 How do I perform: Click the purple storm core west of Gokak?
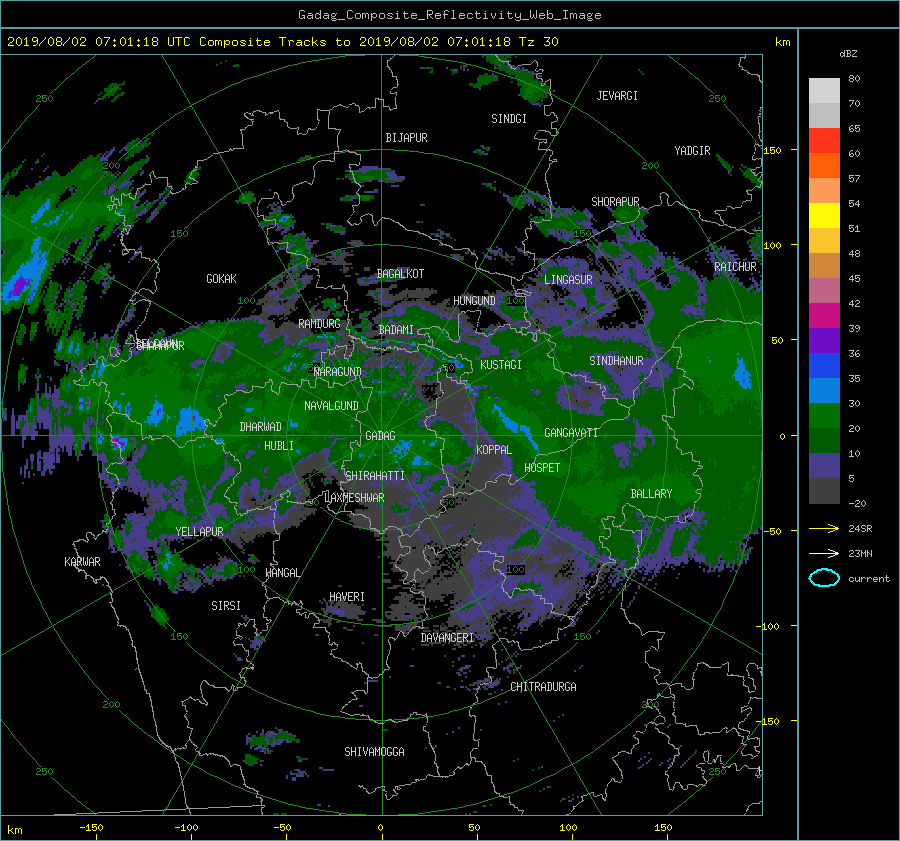(21, 285)
